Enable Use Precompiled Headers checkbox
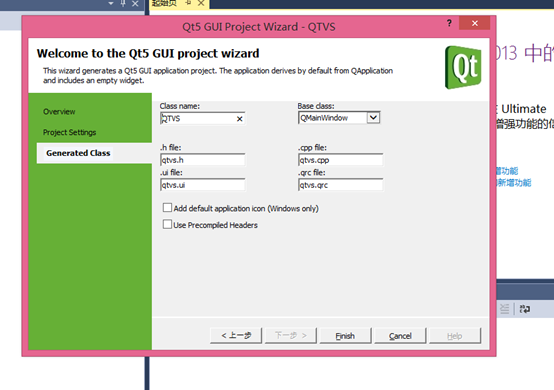 [x=167, y=224]
